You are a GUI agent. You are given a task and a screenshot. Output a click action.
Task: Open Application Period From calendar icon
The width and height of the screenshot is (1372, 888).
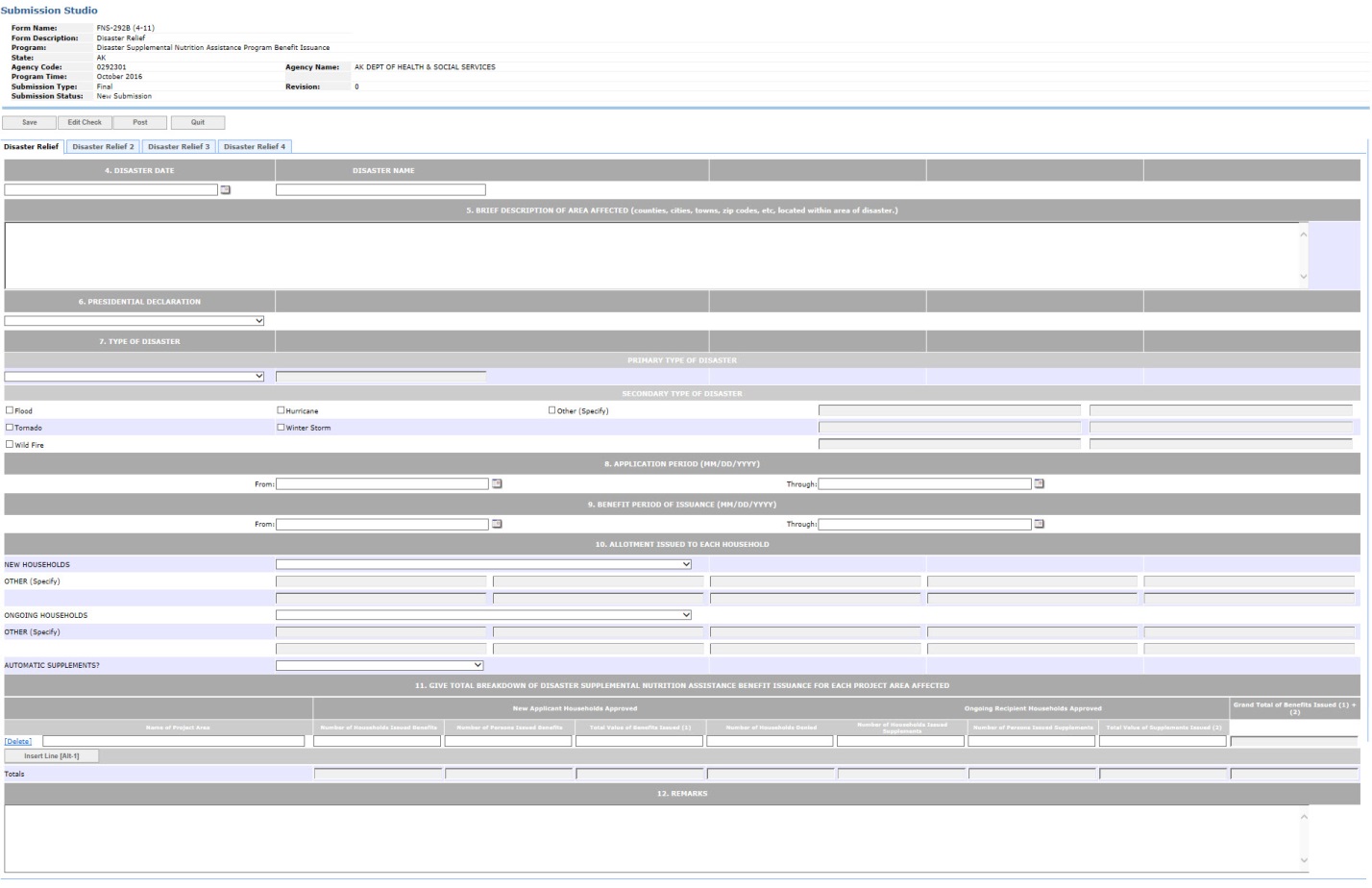coord(497,483)
